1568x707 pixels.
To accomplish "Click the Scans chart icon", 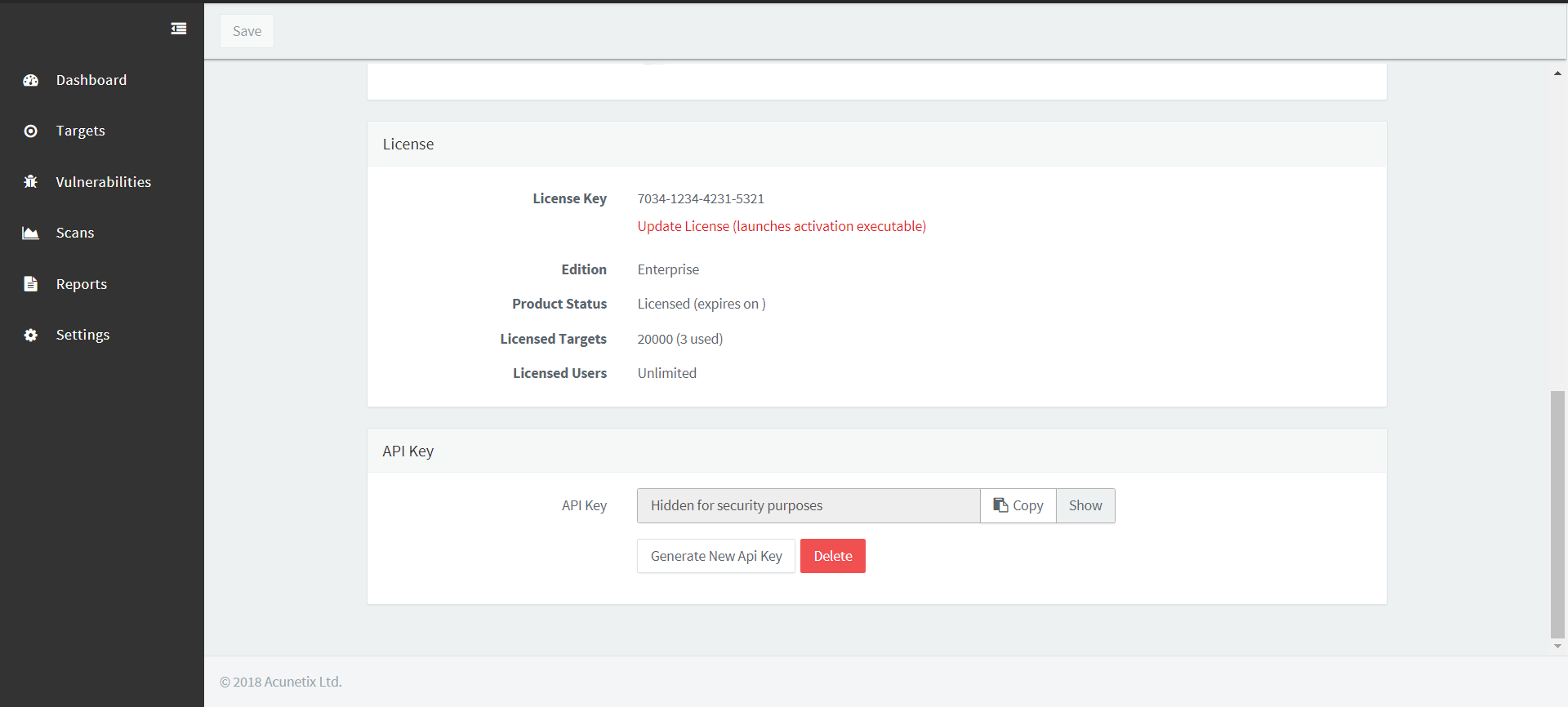I will [31, 233].
